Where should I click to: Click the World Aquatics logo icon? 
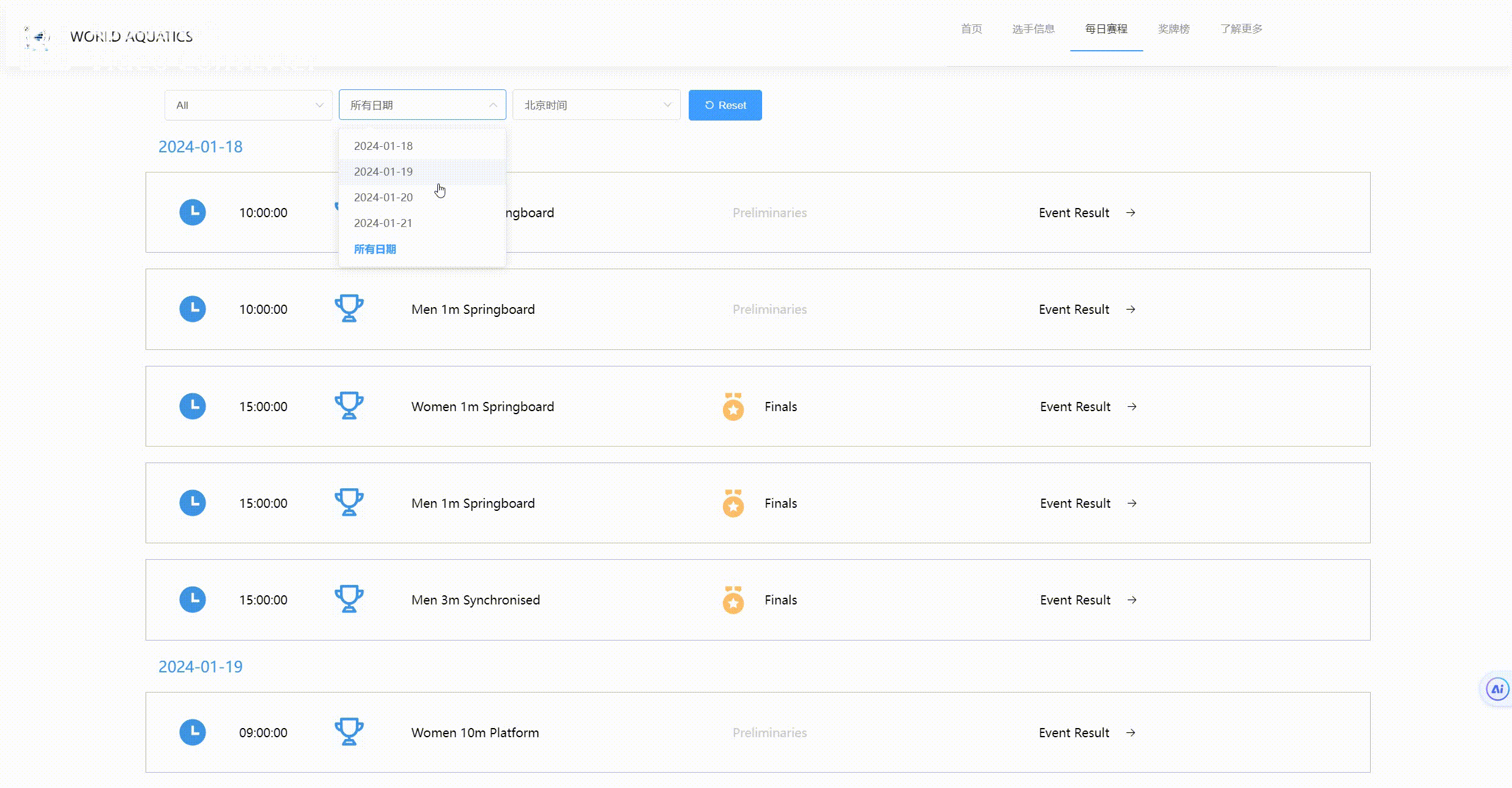38,38
